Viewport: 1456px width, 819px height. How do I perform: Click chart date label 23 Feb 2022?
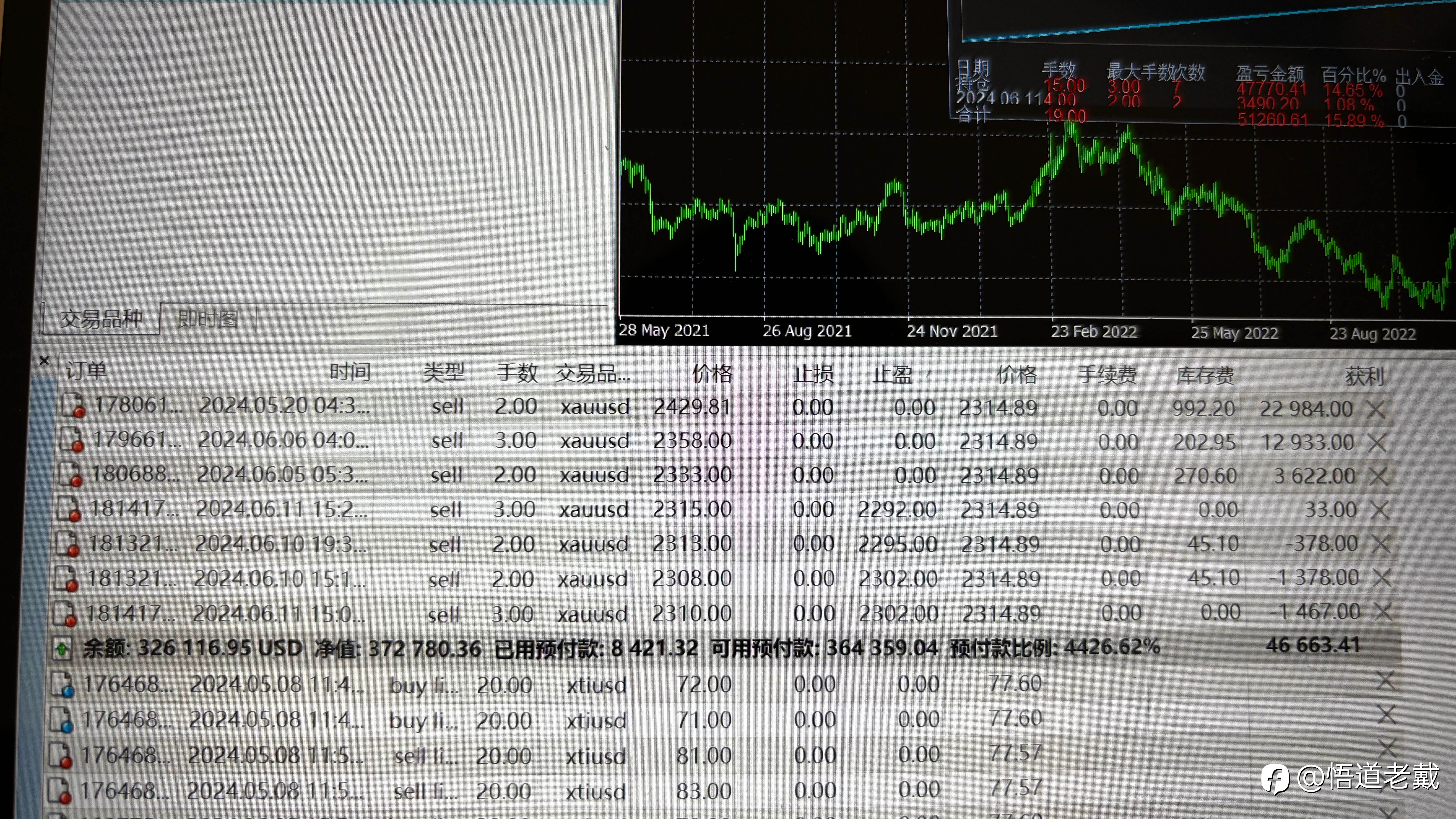coord(1094,332)
